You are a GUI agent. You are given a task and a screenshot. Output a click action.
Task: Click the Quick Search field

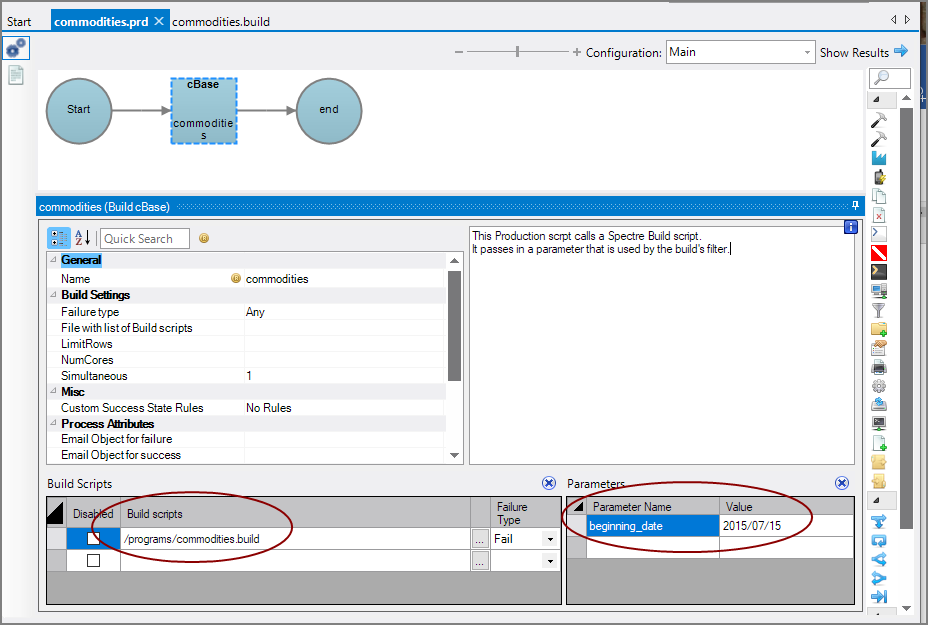click(145, 239)
